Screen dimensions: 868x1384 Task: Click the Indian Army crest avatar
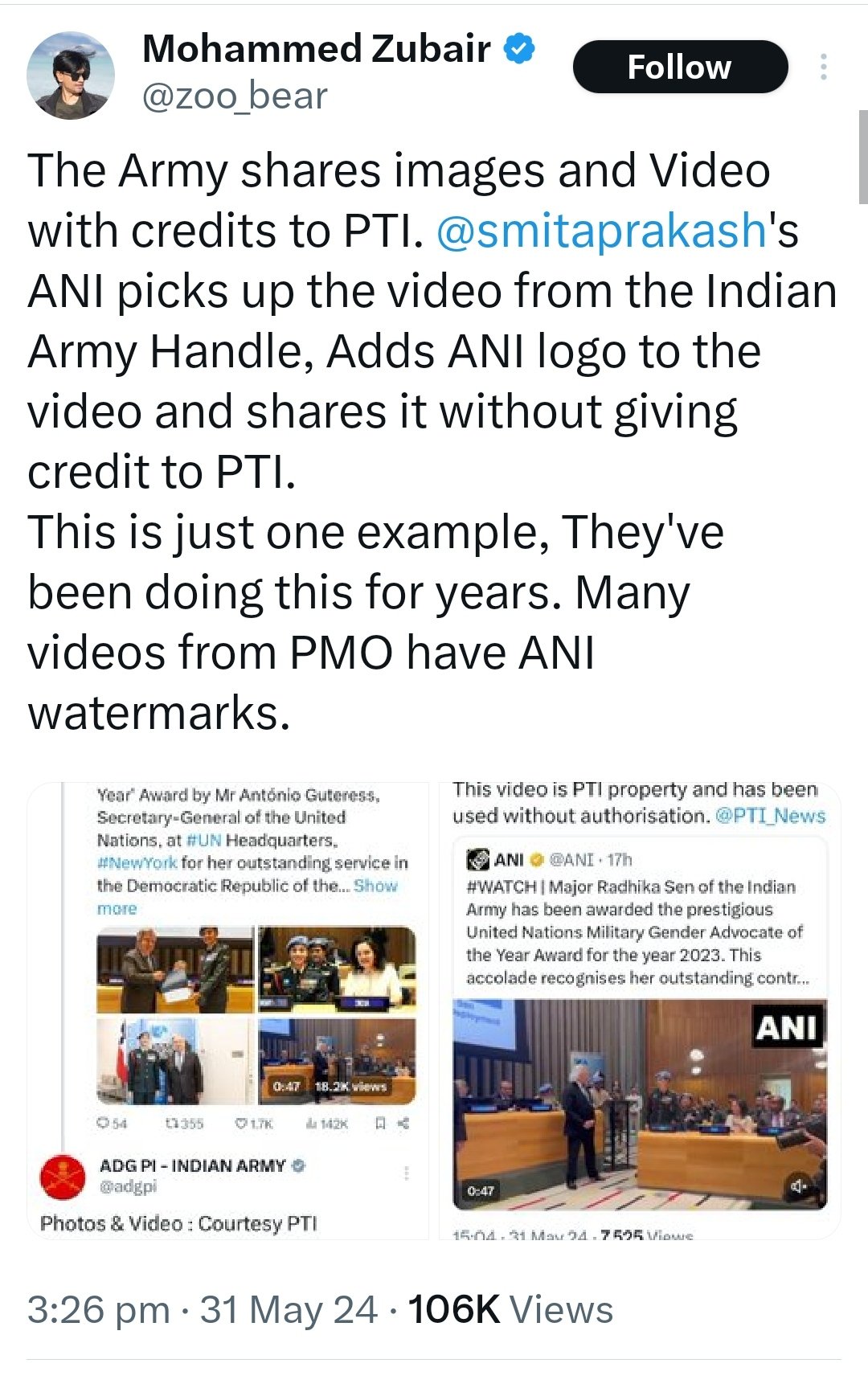click(63, 1176)
